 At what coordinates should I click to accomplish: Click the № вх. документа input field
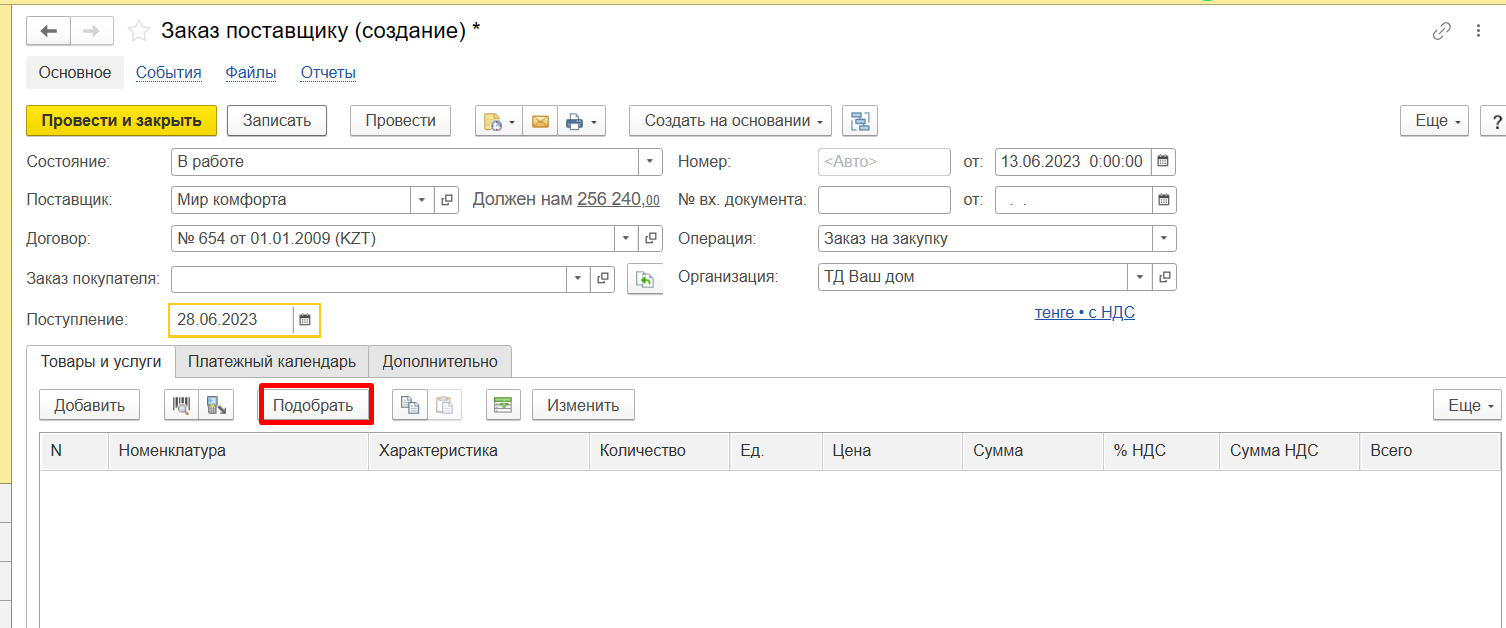click(x=884, y=200)
